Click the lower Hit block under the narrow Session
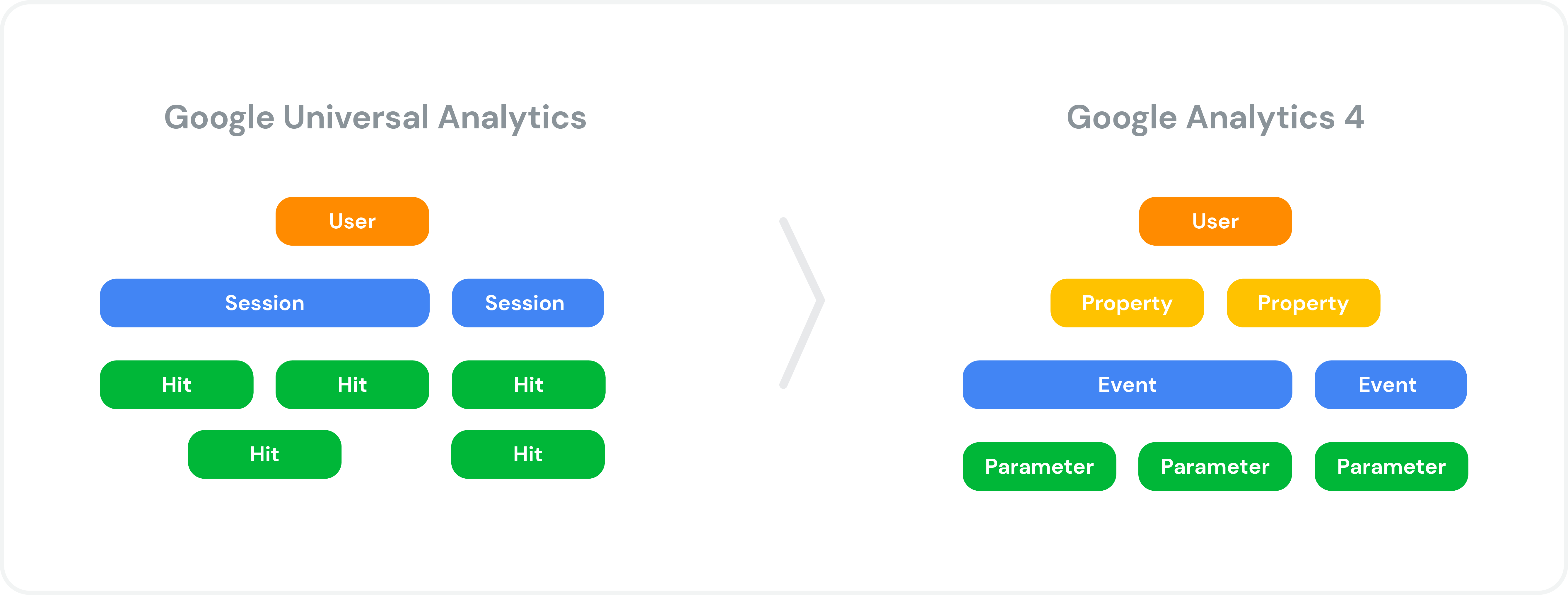The width and height of the screenshot is (1568, 595). [527, 454]
